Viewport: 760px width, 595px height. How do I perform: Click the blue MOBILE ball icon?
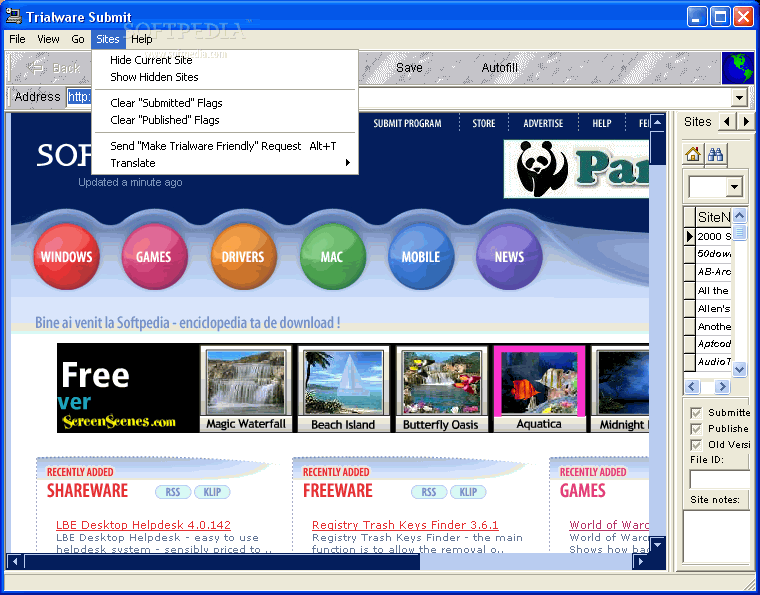pos(421,256)
